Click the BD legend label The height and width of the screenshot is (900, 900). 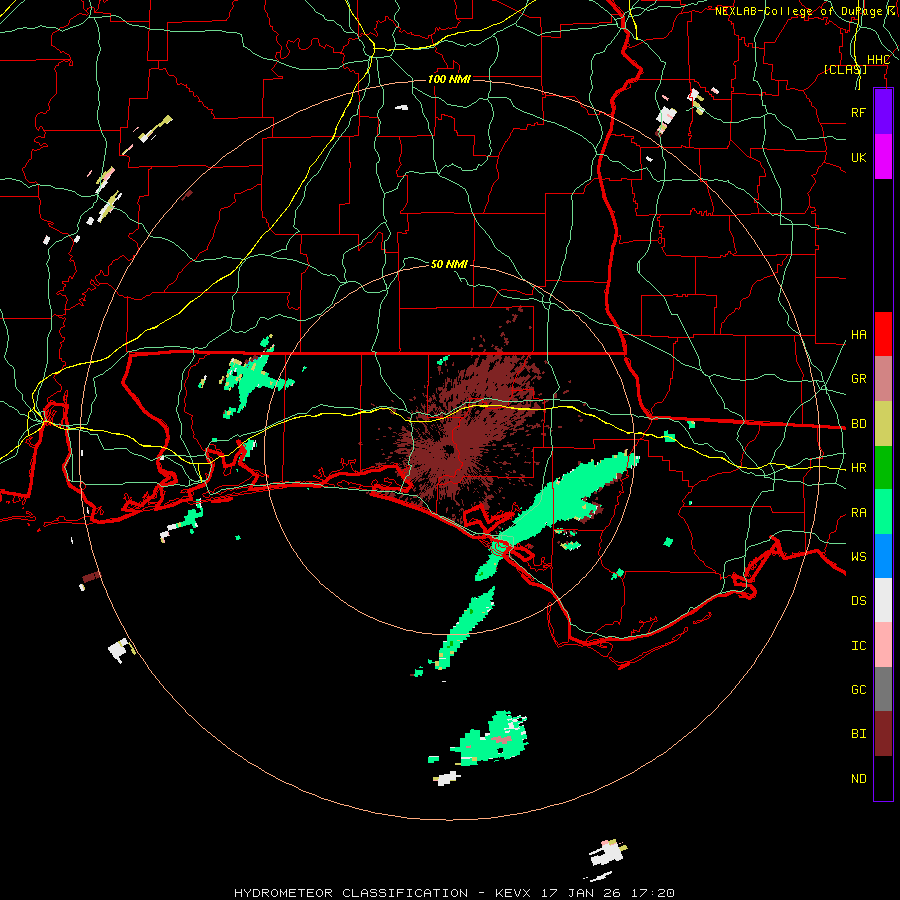(x=859, y=424)
